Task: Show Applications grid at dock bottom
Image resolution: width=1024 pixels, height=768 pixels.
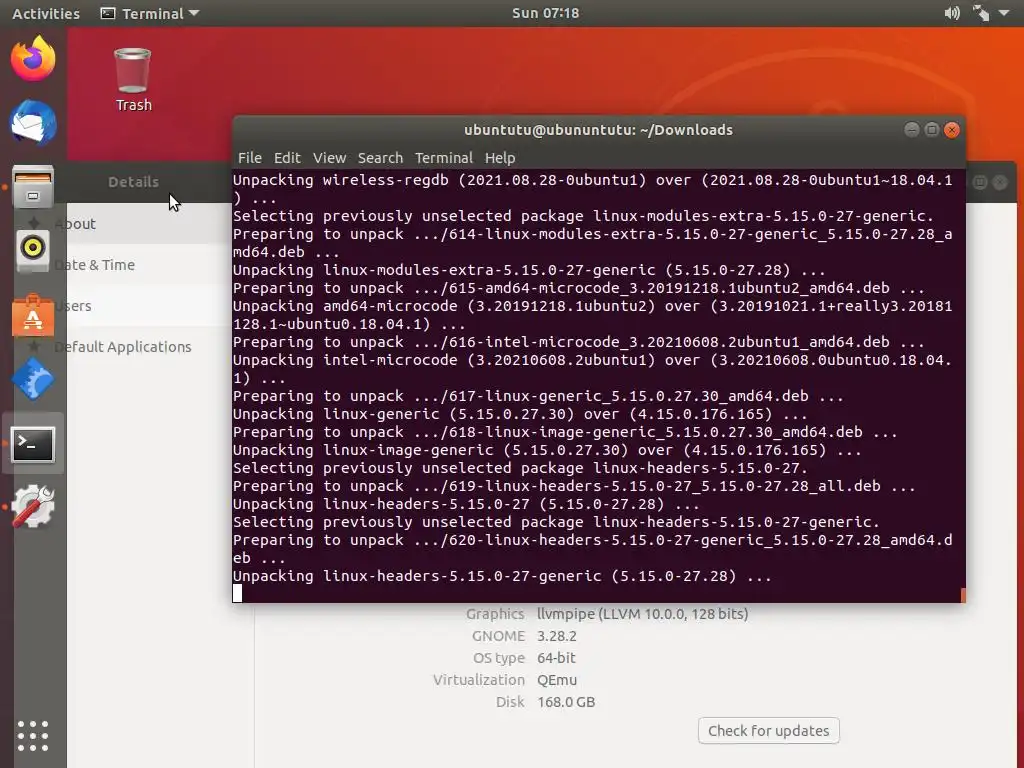Action: coord(33,736)
